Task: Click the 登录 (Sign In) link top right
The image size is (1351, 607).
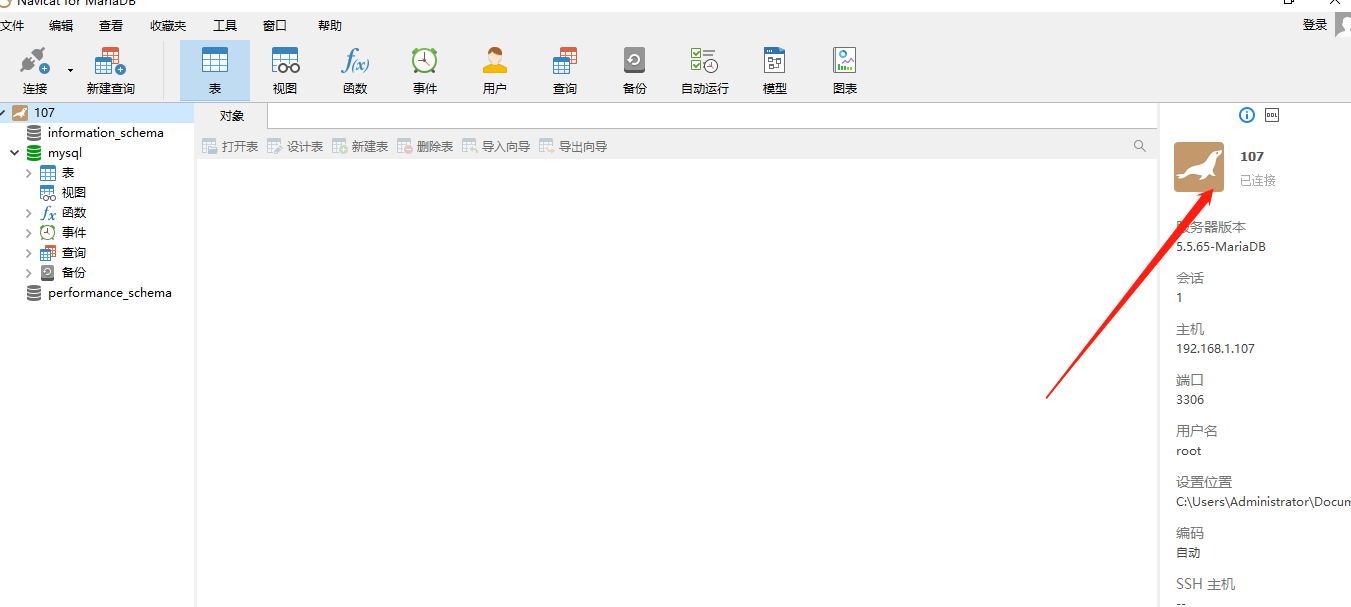Action: [1313, 24]
